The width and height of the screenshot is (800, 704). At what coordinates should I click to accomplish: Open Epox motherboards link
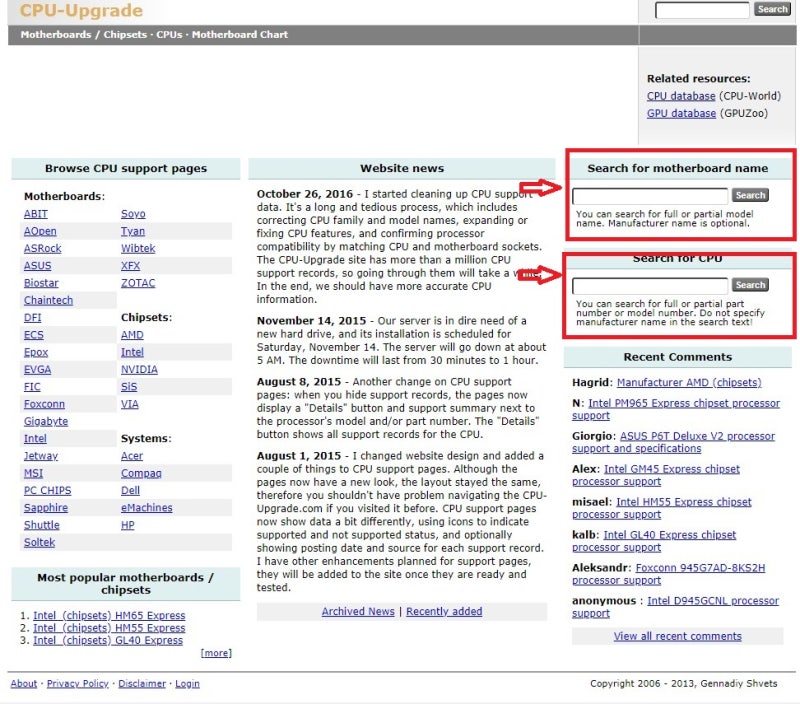36,353
